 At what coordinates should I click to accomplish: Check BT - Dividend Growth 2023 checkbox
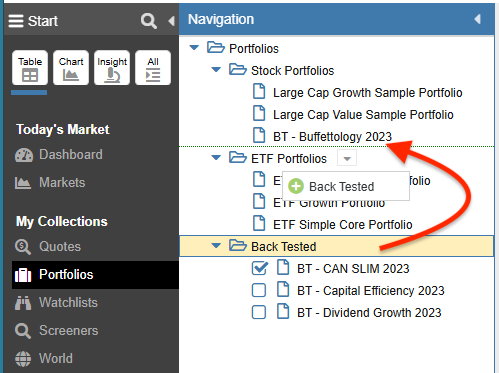pyautogui.click(x=259, y=312)
